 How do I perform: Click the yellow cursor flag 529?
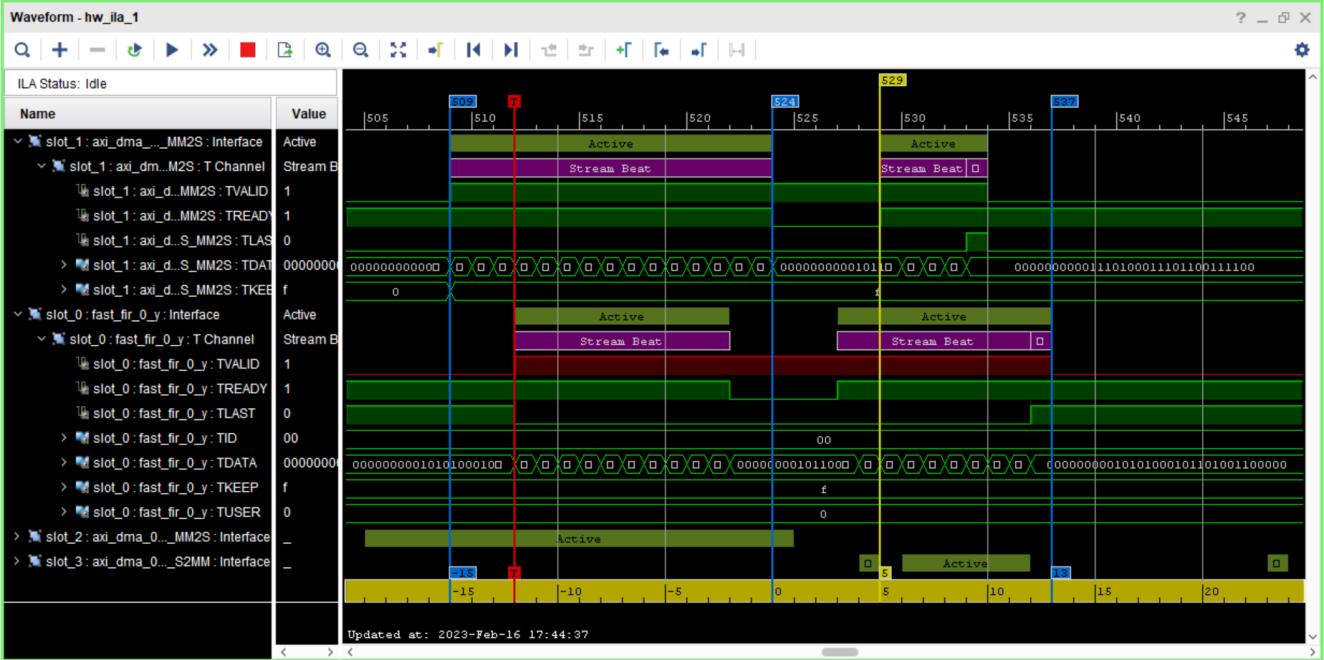[x=893, y=79]
